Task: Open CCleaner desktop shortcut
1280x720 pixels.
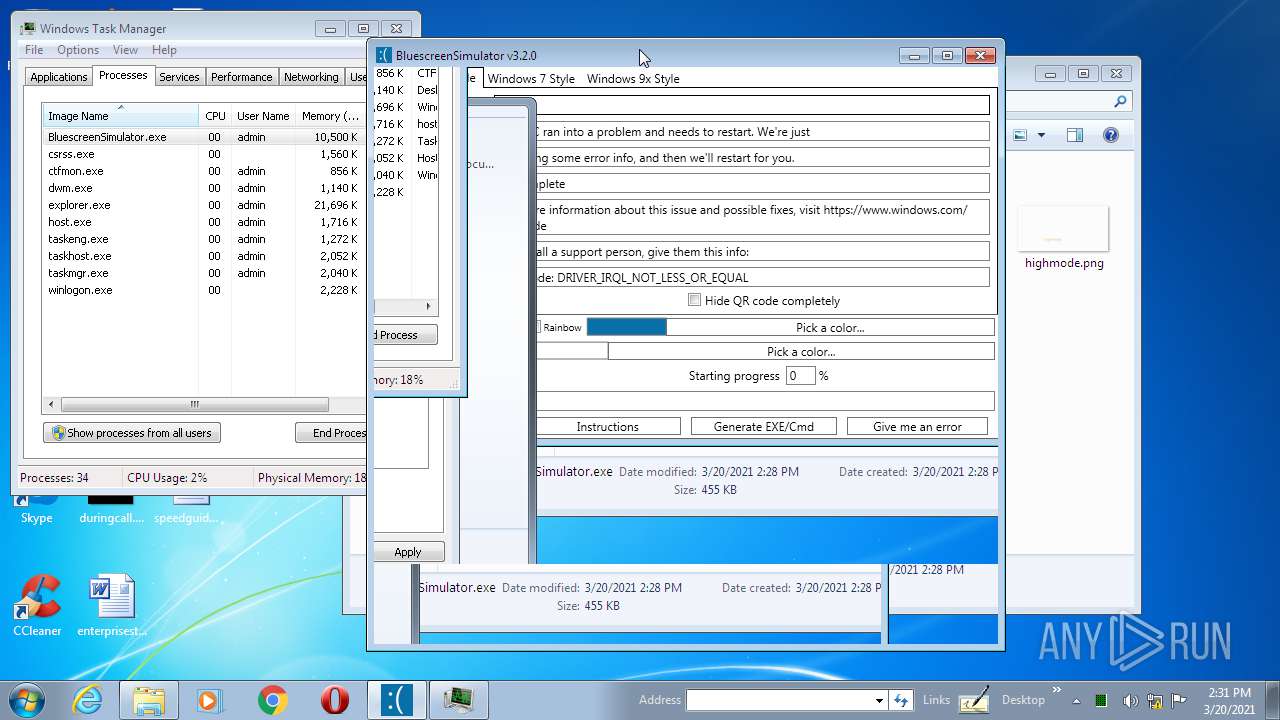Action: [37, 605]
